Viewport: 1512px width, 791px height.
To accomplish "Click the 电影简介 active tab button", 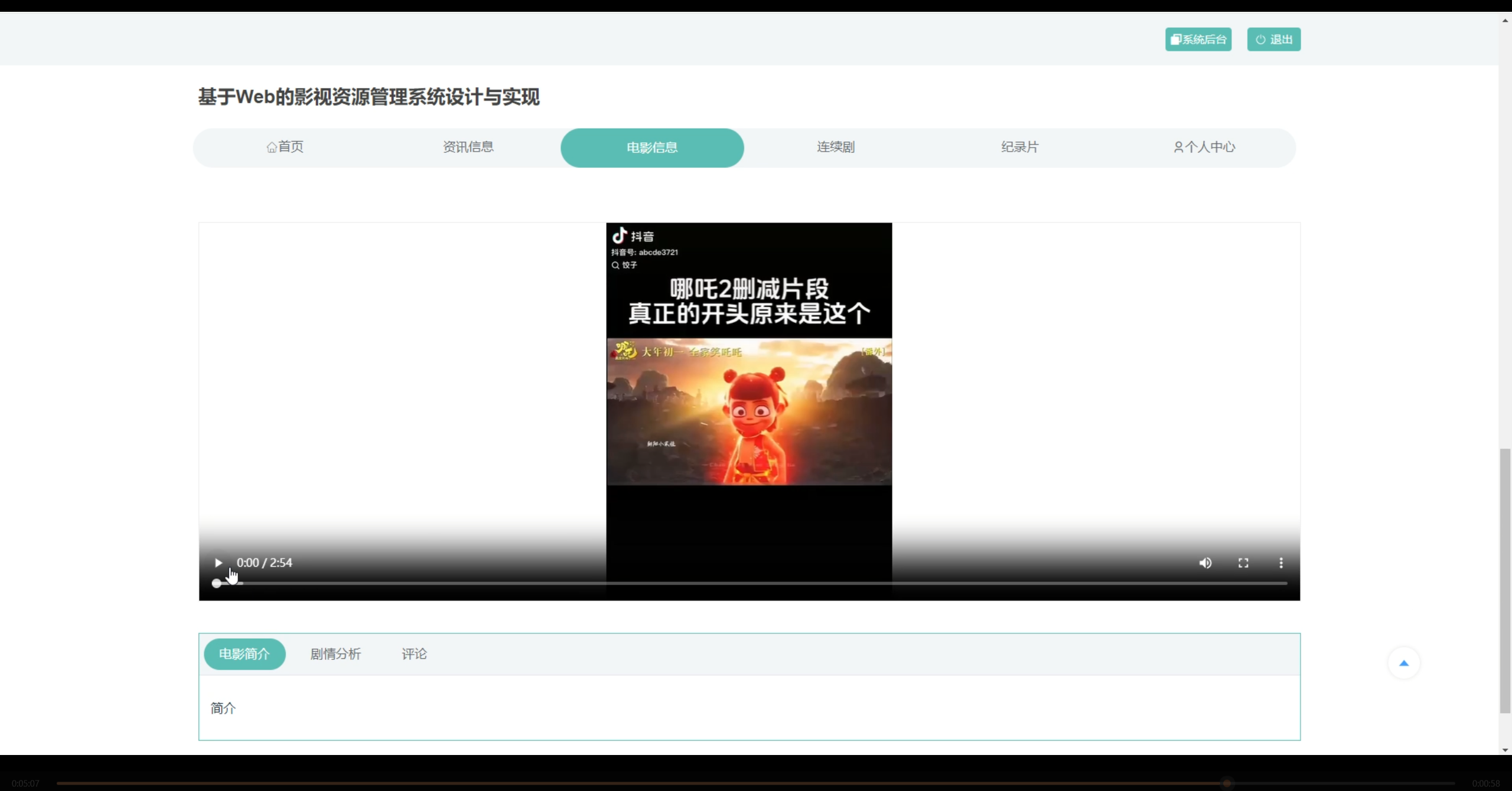I will (x=245, y=653).
